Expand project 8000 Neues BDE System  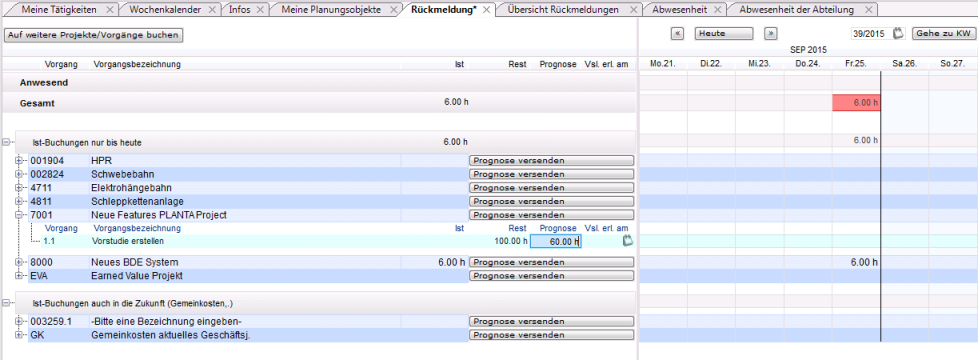coord(19,262)
